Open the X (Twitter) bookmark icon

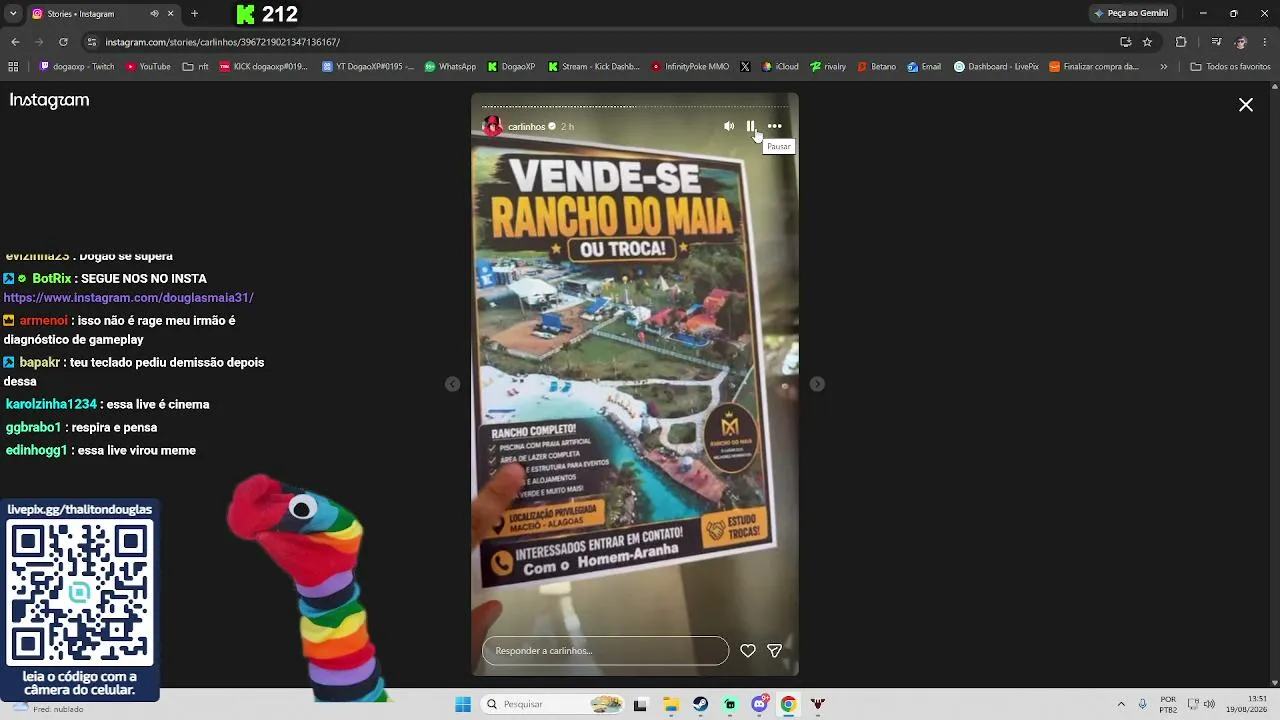click(745, 67)
